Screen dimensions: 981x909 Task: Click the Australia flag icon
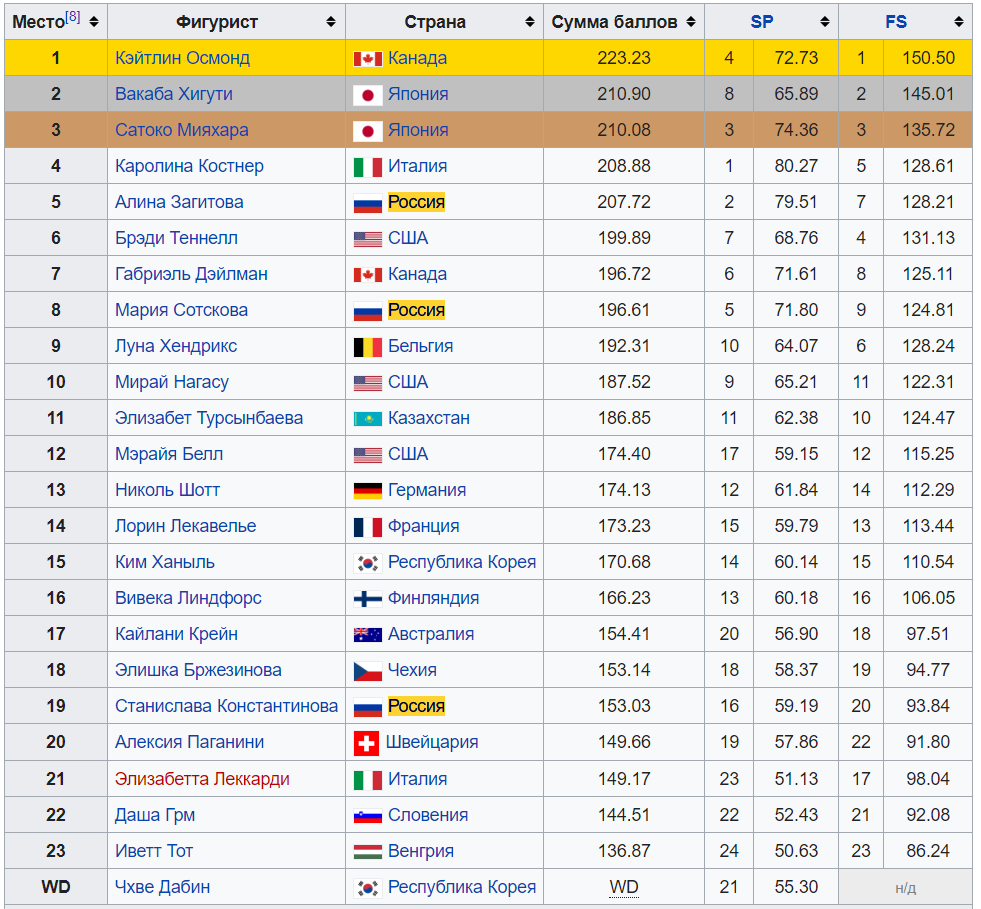tap(367, 635)
